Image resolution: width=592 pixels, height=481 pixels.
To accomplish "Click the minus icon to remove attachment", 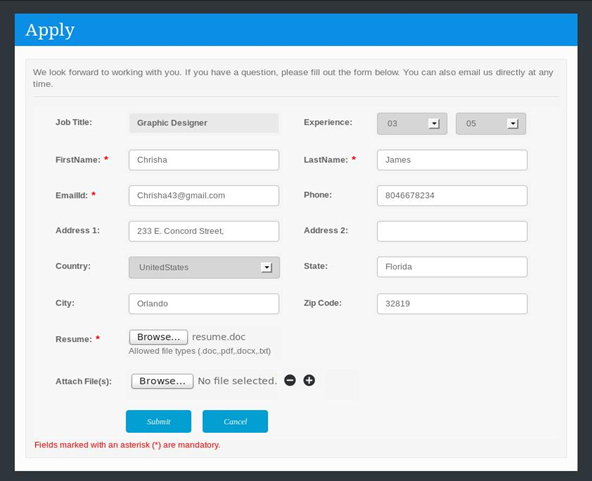I will click(x=290, y=380).
